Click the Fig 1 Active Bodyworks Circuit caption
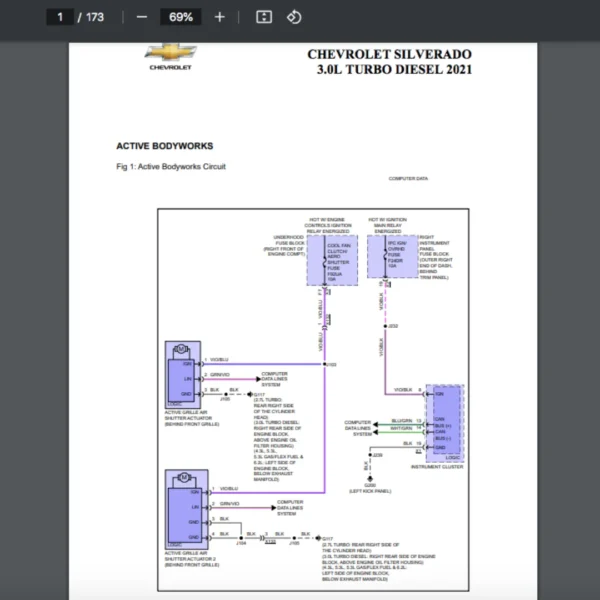This screenshot has height=600, width=600. point(170,167)
